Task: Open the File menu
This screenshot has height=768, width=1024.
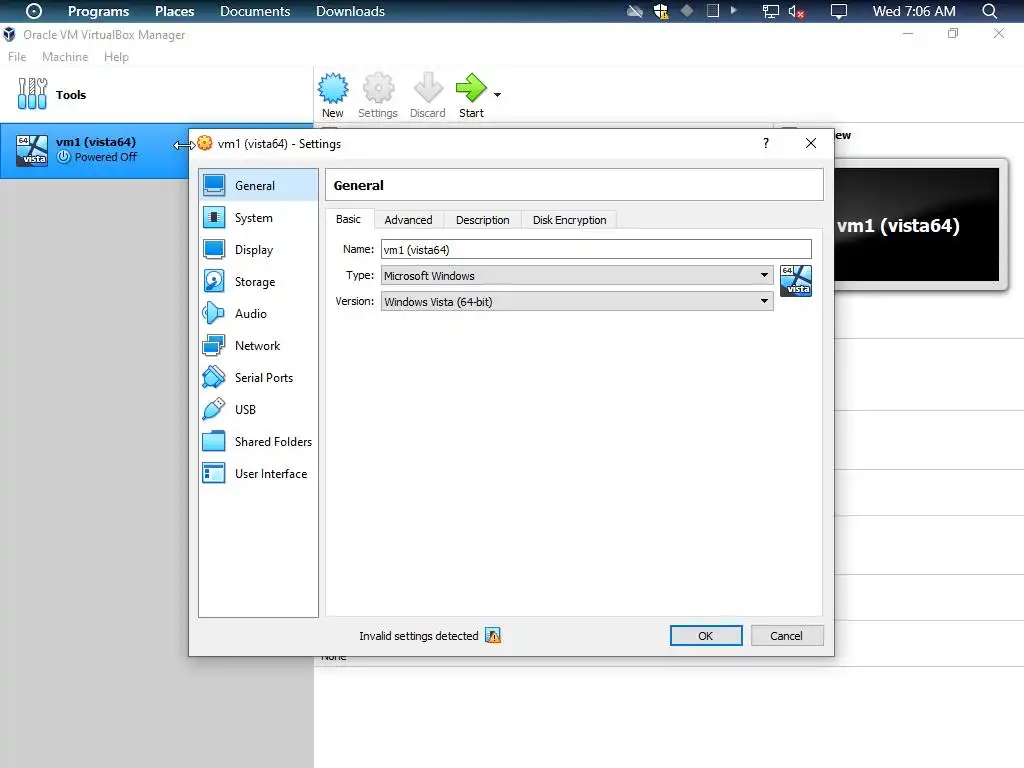Action: tap(17, 57)
